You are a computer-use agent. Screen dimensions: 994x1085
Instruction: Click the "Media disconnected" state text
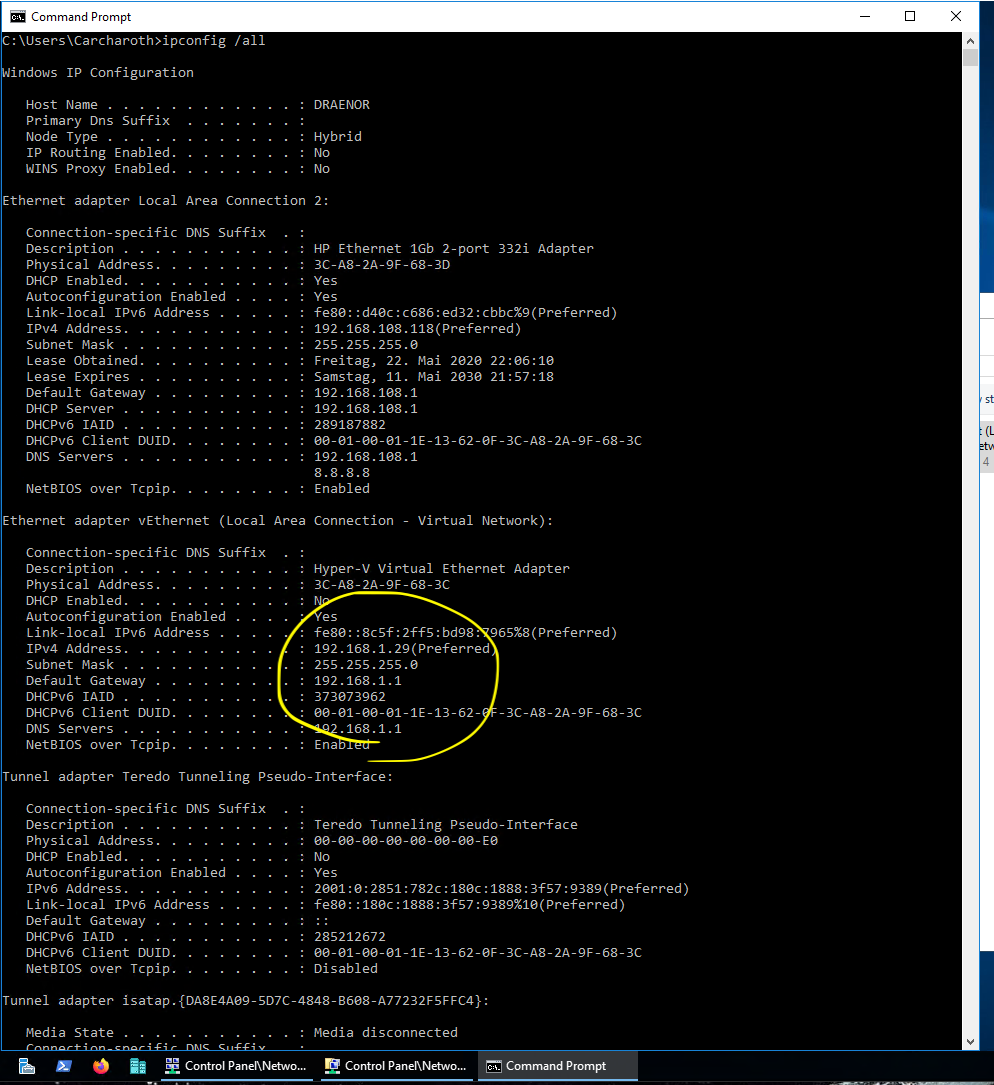click(385, 1033)
